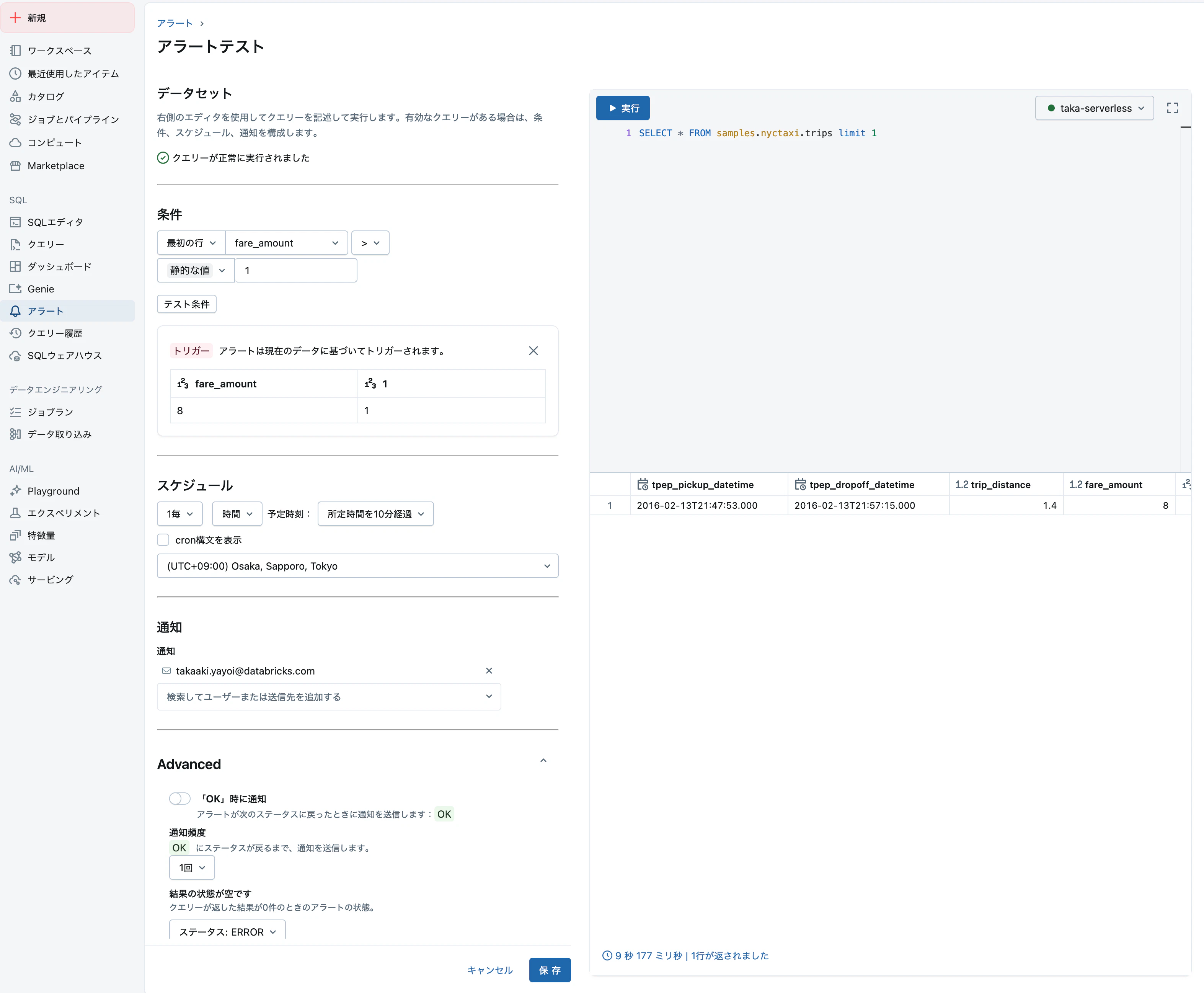
Task: Go to Playground in sidebar
Action: click(x=53, y=491)
